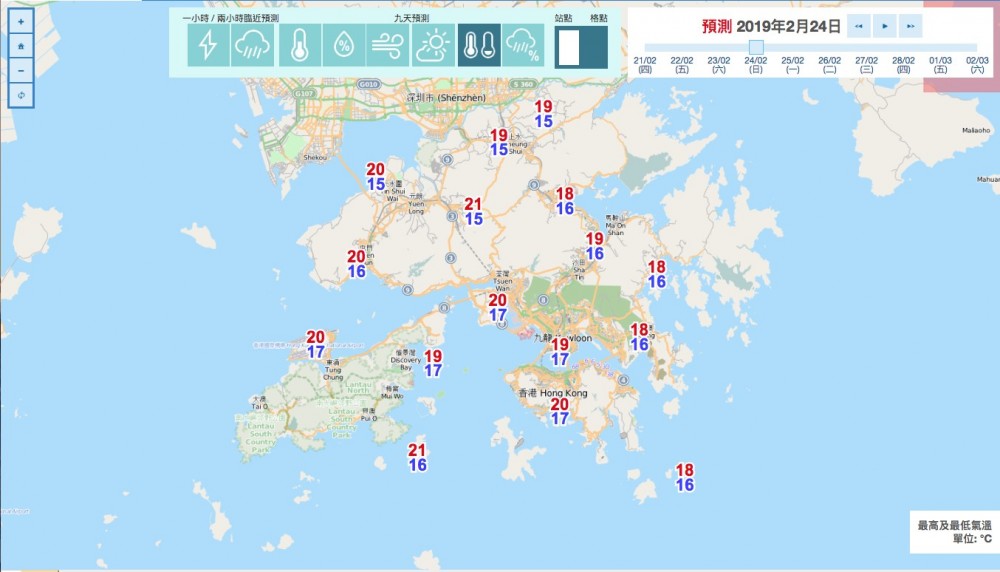Jump to 21/02 (四) on timeline

645,64
